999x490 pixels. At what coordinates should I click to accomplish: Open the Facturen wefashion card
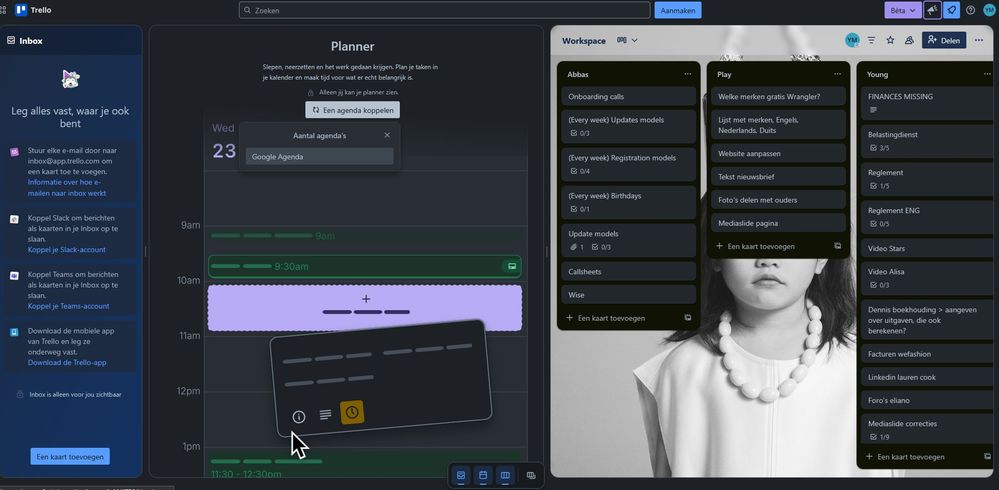click(928, 354)
